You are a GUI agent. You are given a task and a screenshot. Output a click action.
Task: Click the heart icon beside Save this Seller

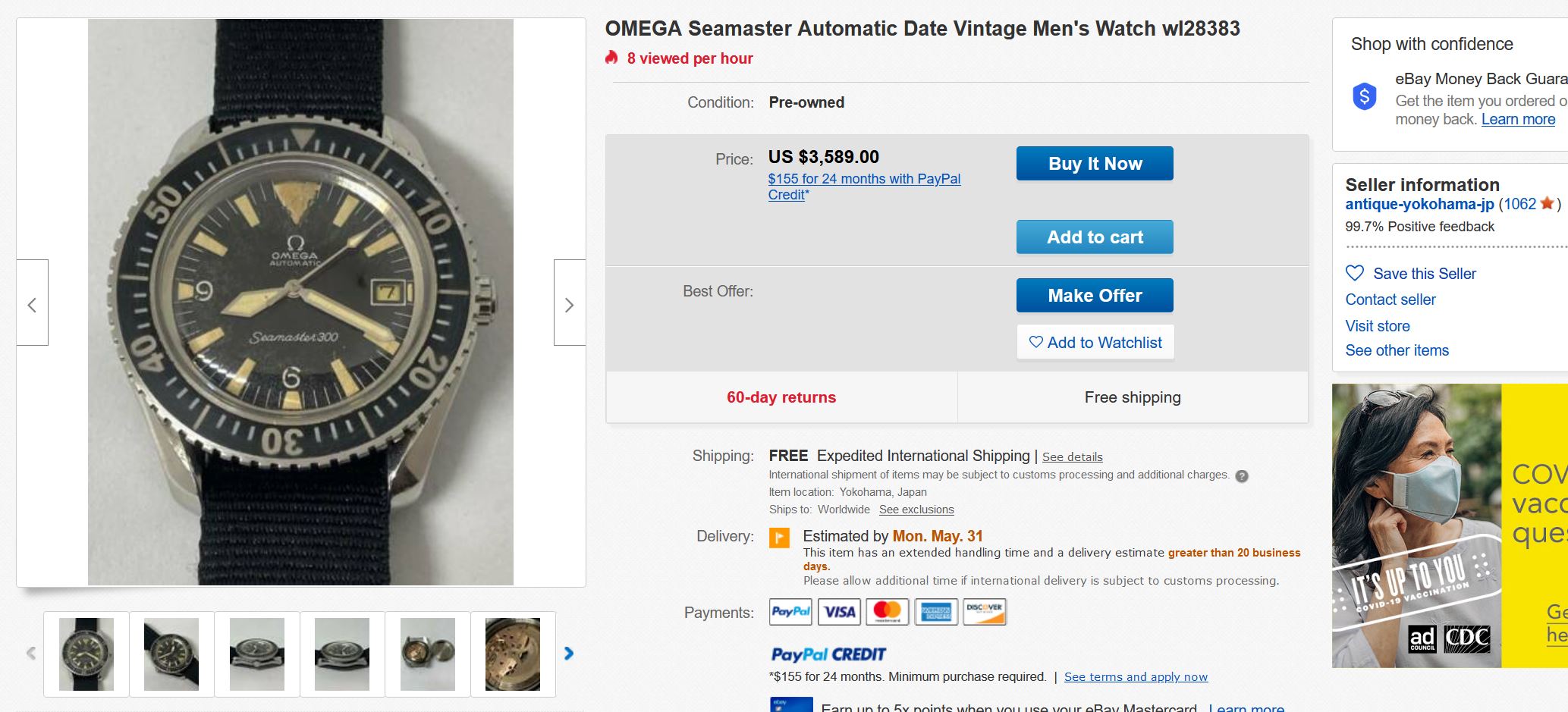(x=1354, y=273)
